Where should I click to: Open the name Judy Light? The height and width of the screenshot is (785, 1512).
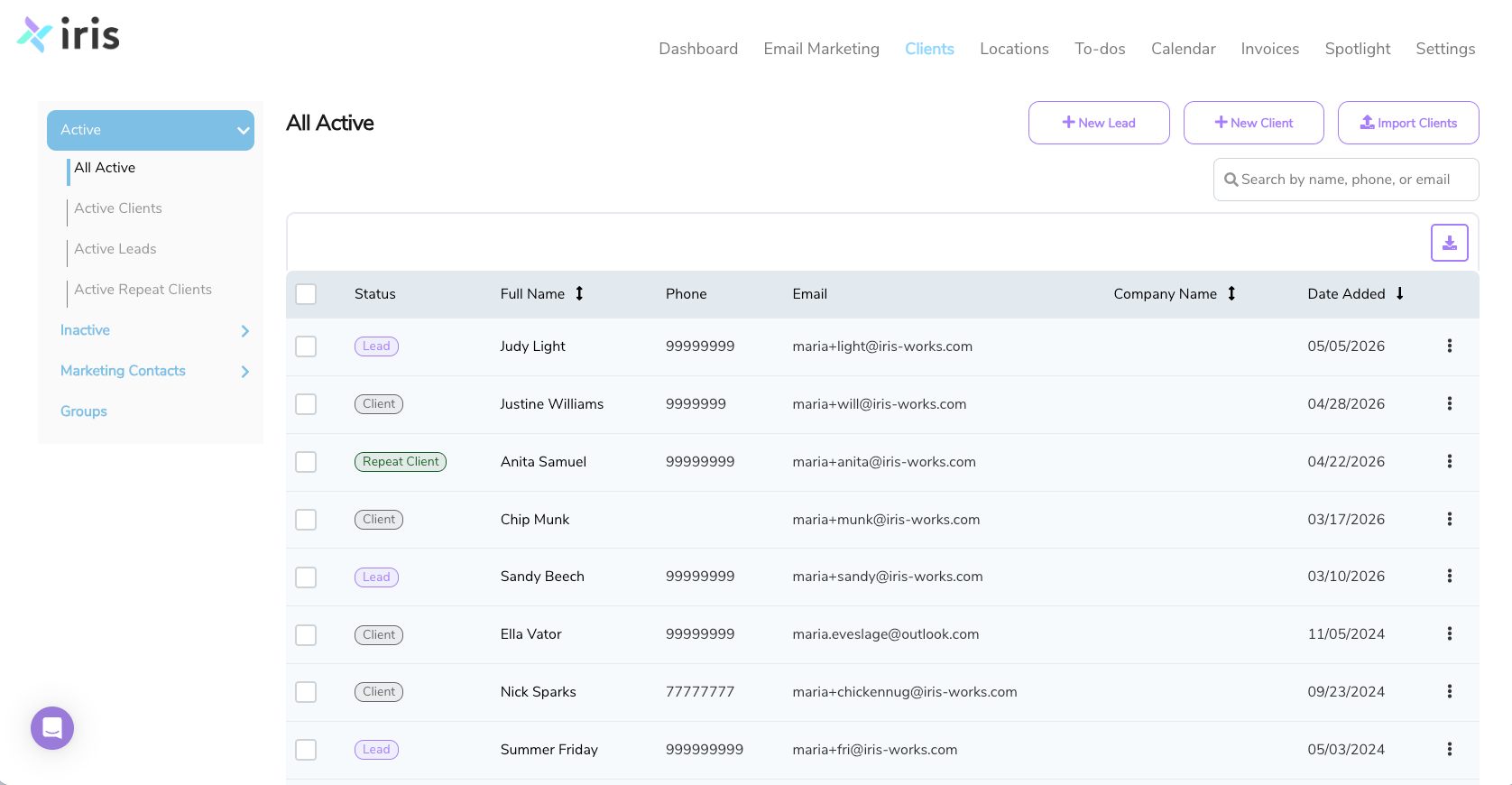(x=532, y=346)
